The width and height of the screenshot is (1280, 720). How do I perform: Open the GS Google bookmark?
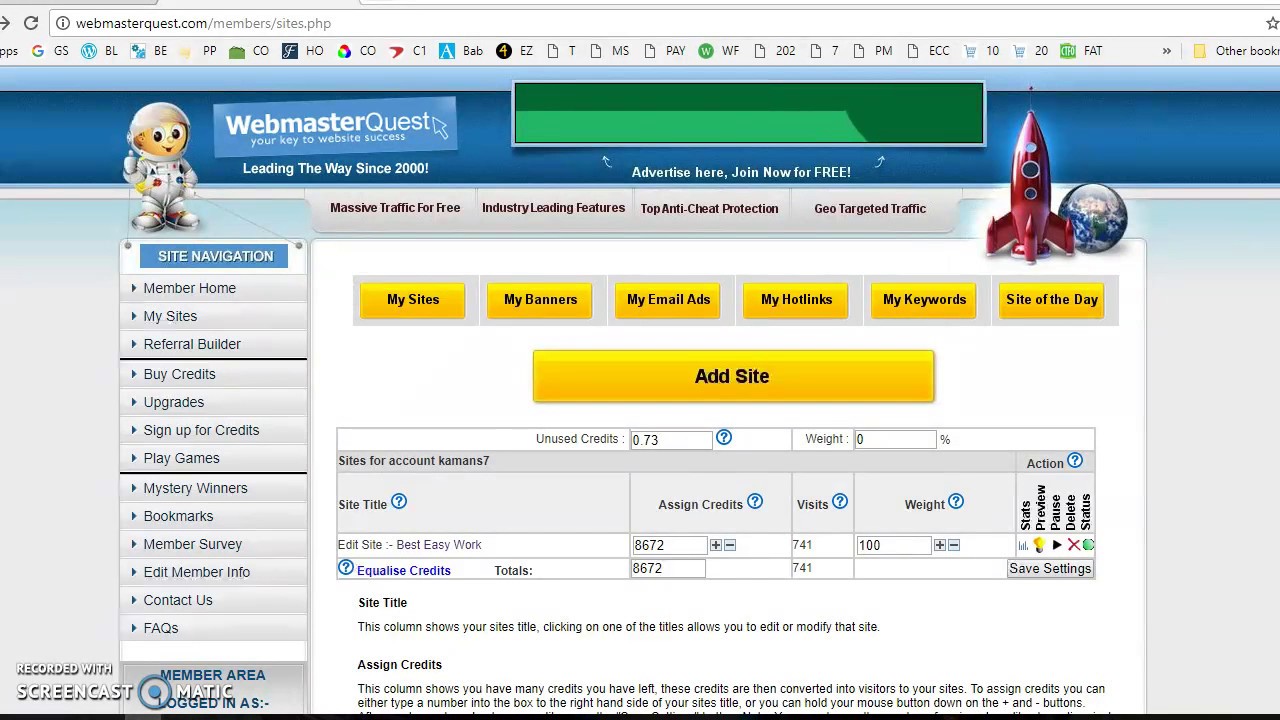click(50, 51)
